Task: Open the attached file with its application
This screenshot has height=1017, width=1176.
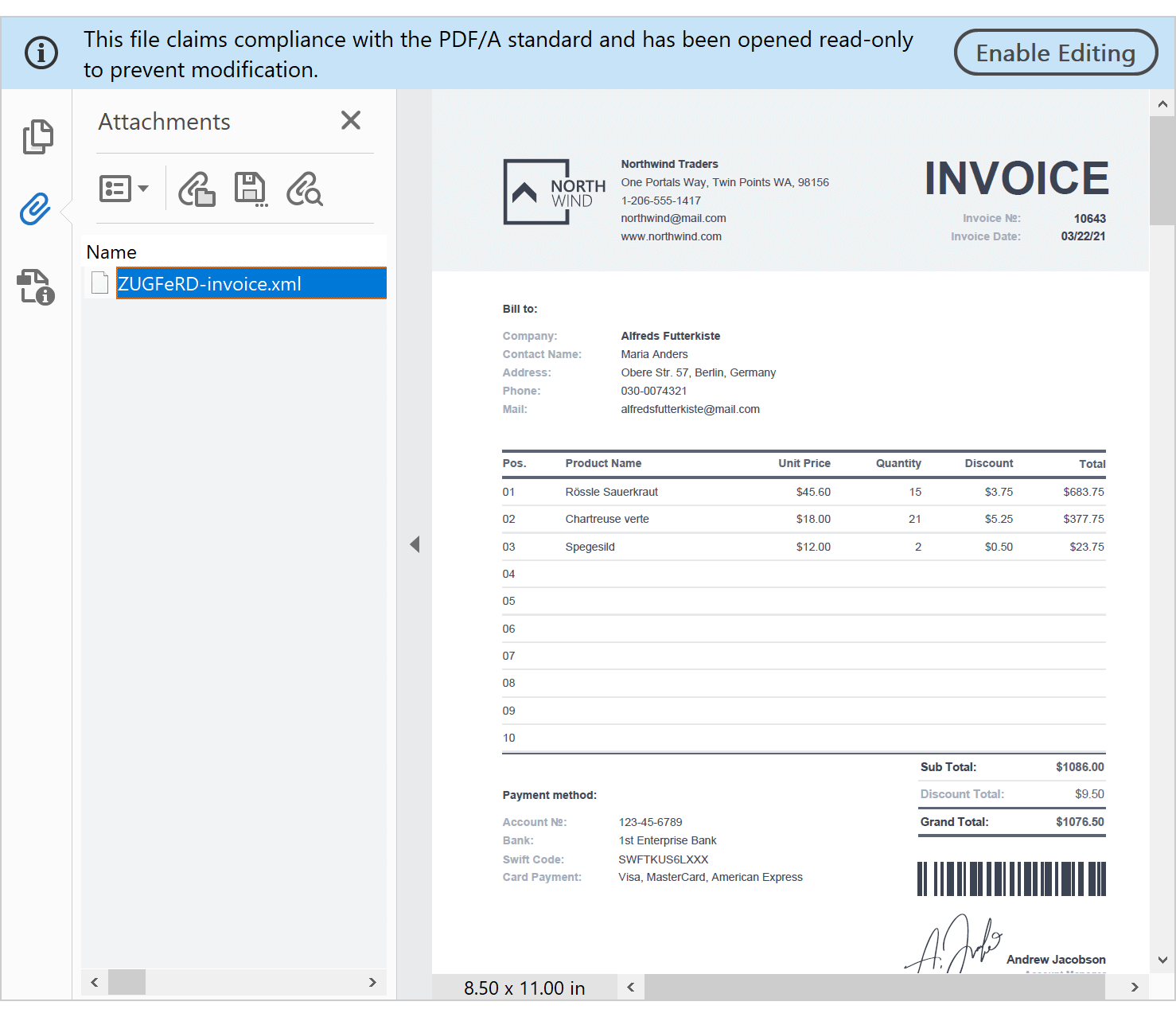Action: (197, 189)
